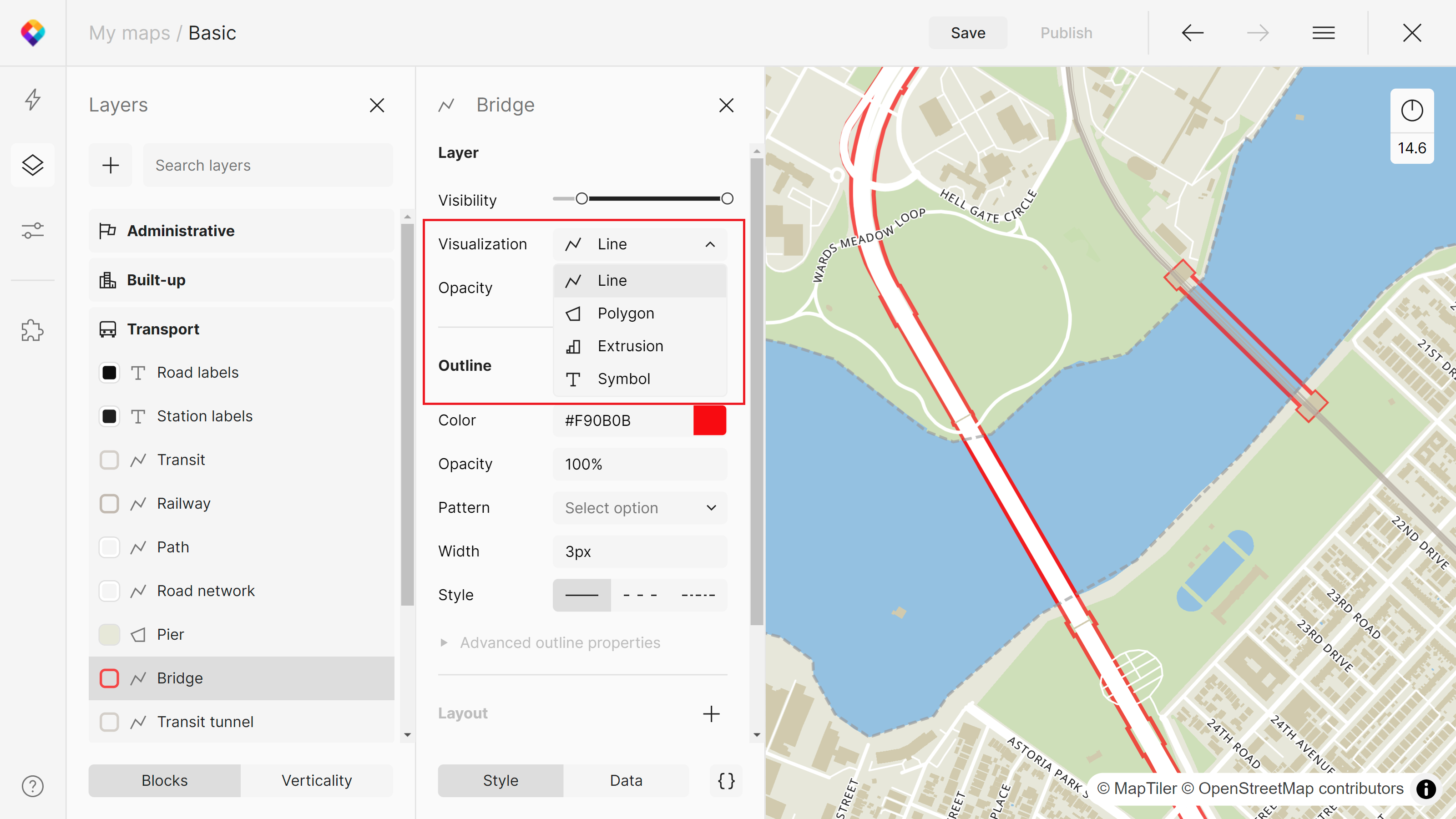Image resolution: width=1456 pixels, height=819 pixels.
Task: Open the Pattern Select option dropdown
Action: [x=639, y=508]
